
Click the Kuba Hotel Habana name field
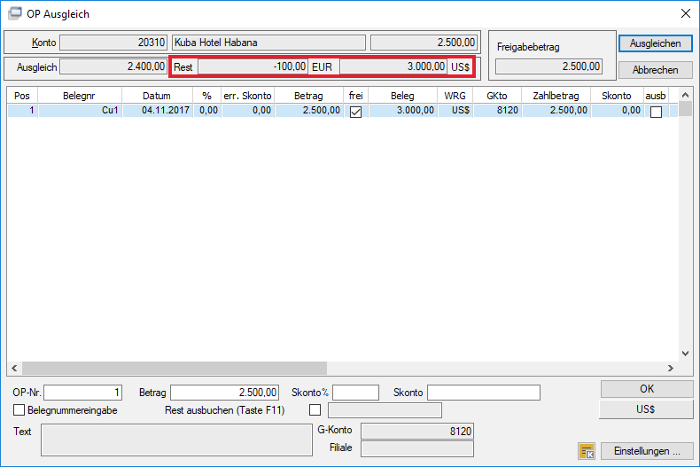point(269,42)
